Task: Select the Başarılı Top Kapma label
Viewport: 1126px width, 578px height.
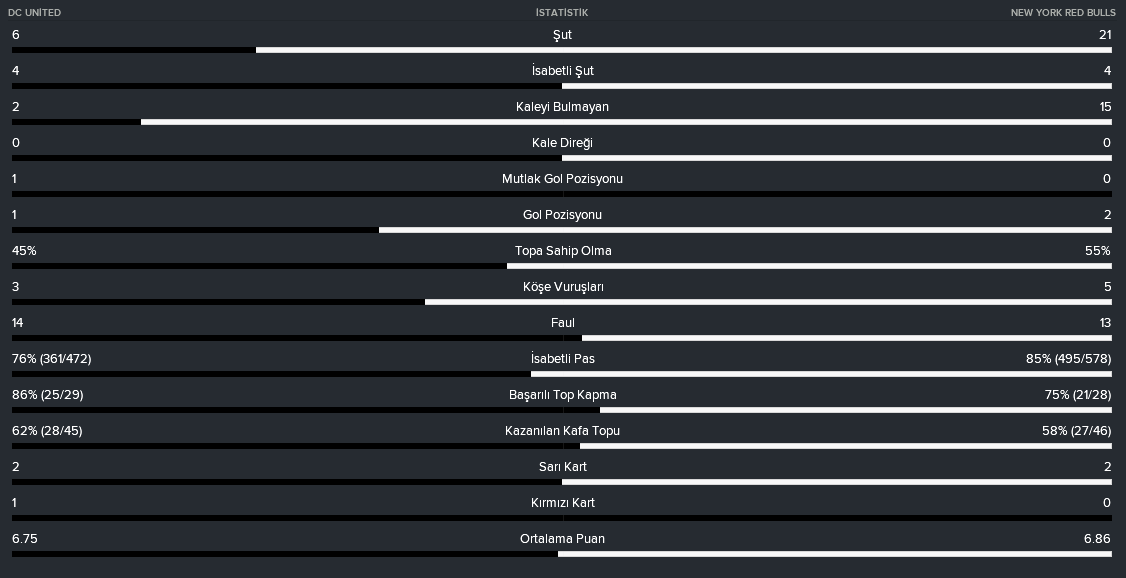Action: (562, 395)
